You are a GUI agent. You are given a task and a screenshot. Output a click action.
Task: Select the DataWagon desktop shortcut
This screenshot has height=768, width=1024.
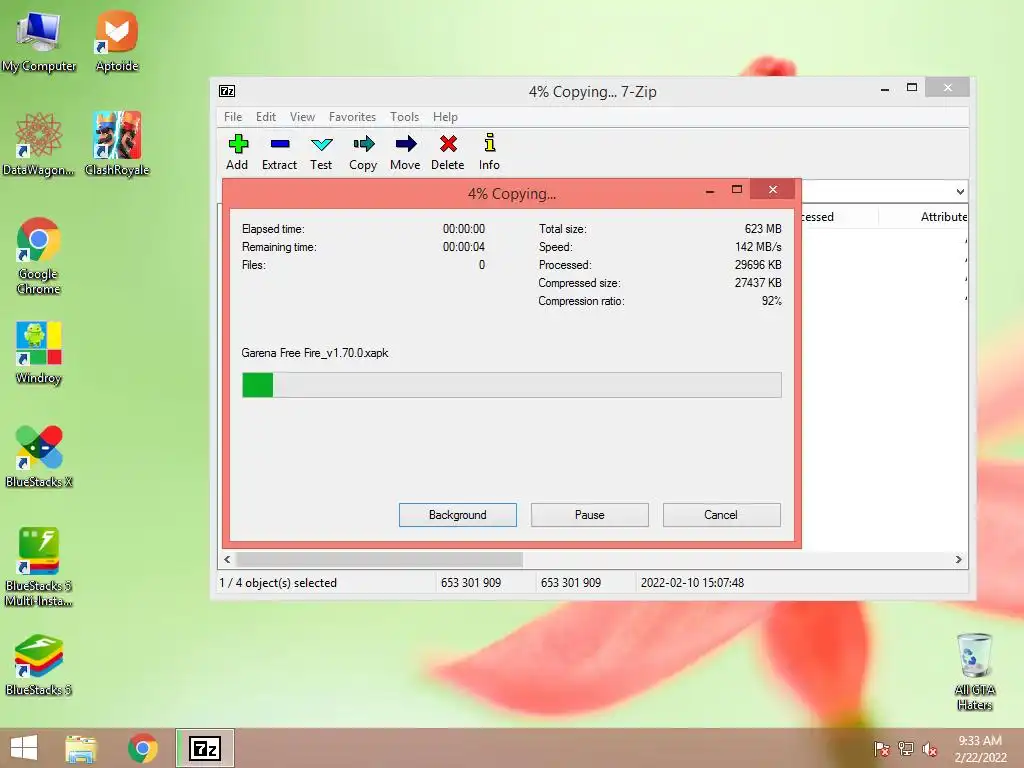[39, 144]
